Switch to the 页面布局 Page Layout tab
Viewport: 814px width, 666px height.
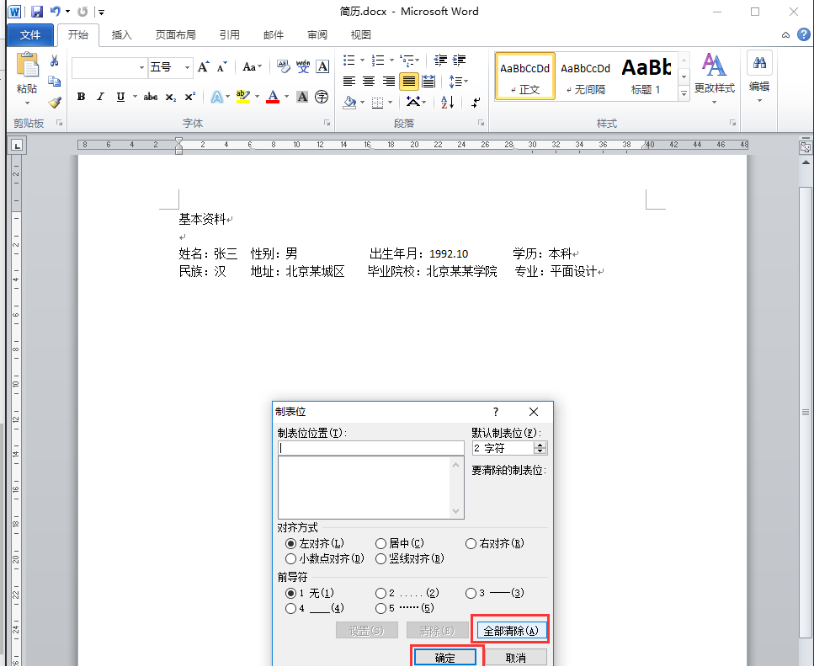175,35
